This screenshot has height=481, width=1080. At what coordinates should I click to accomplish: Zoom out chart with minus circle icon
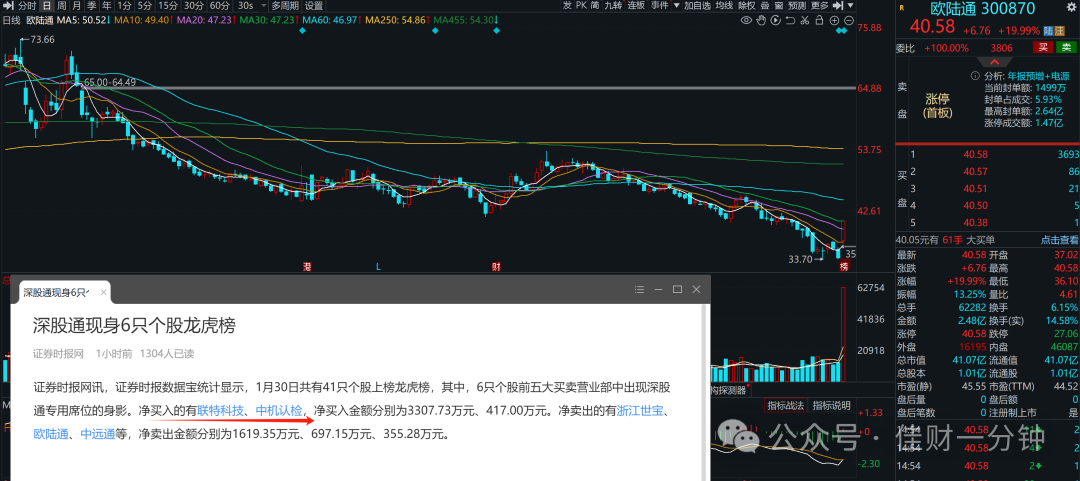click(x=849, y=21)
